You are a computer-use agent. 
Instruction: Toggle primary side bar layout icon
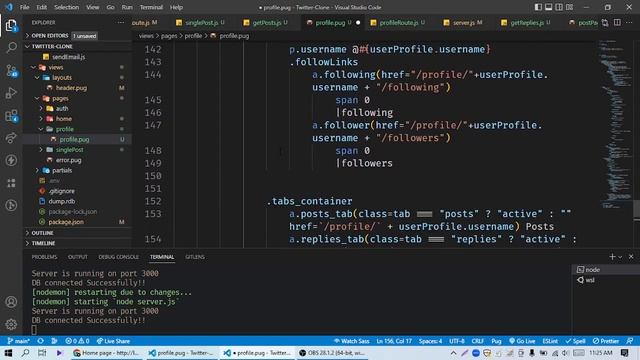(538, 7)
